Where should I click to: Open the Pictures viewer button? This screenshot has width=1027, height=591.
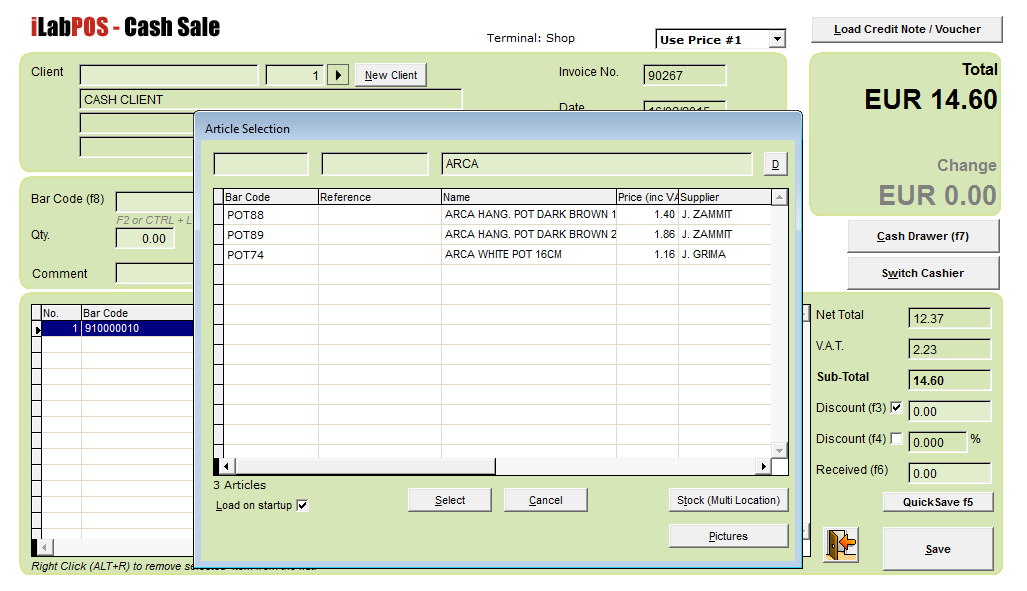(x=728, y=536)
